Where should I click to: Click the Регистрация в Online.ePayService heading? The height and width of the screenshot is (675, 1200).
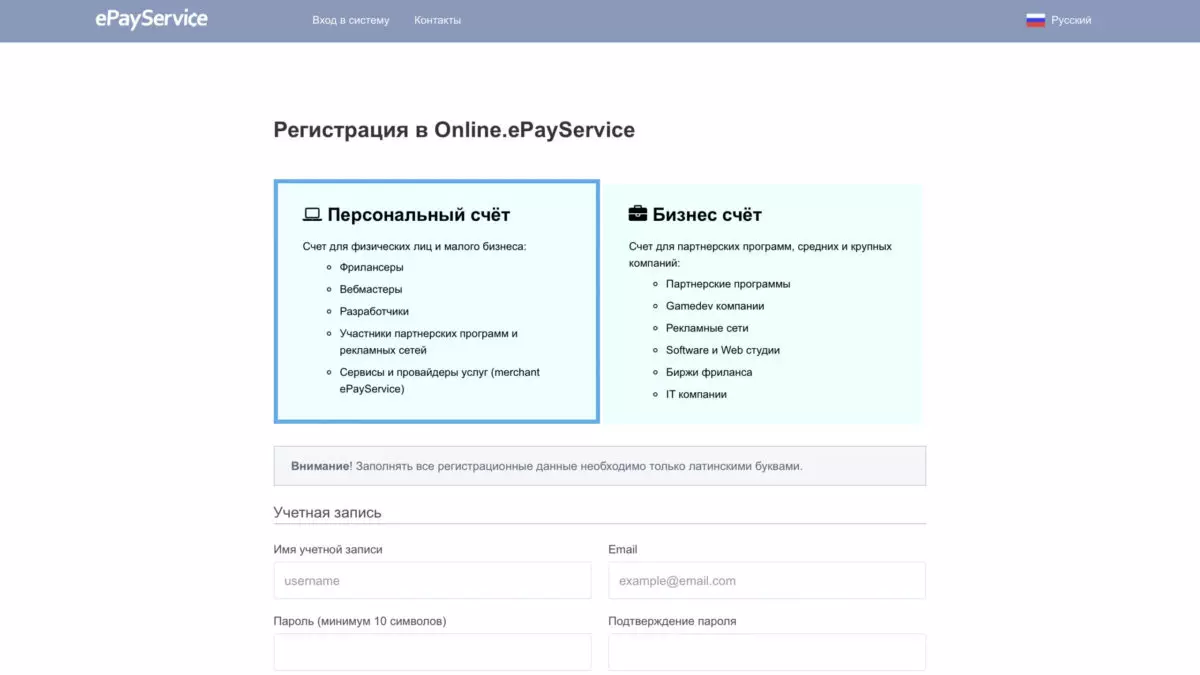[x=454, y=130]
